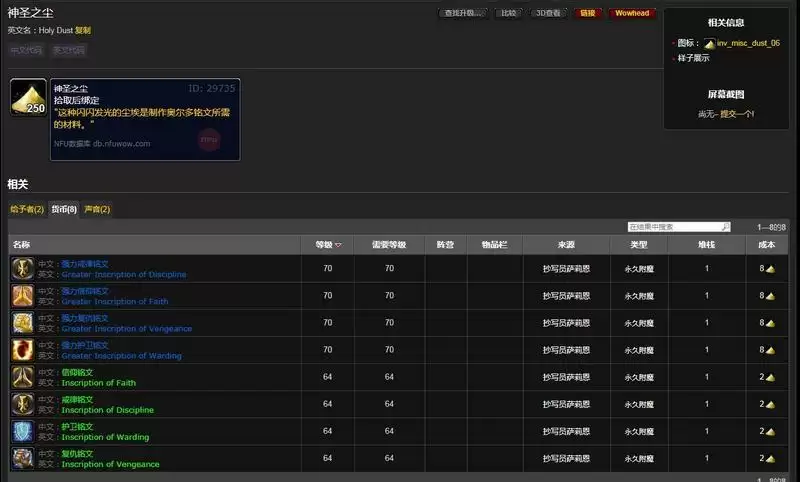Click the 查找升级 button
The height and width of the screenshot is (482, 800).
point(463,13)
